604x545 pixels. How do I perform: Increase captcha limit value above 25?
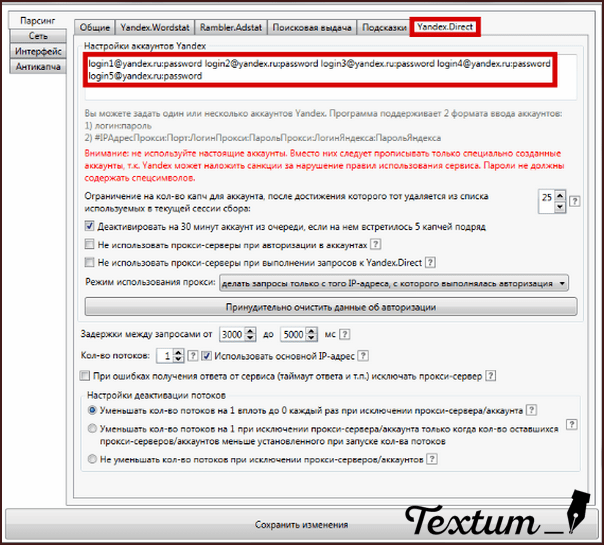pyautogui.click(x=560, y=196)
